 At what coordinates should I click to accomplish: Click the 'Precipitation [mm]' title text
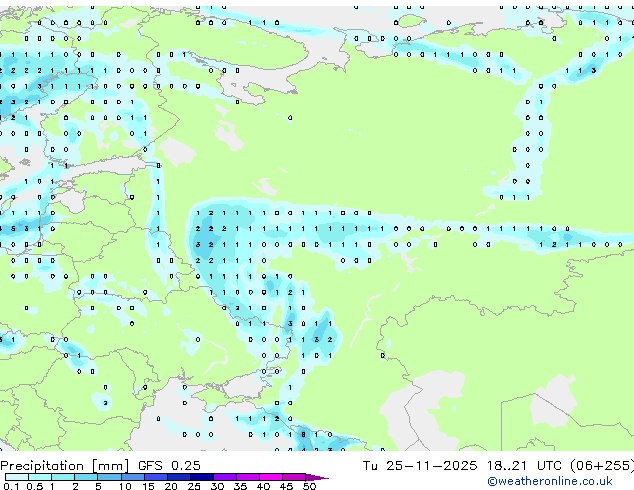(x=64, y=466)
